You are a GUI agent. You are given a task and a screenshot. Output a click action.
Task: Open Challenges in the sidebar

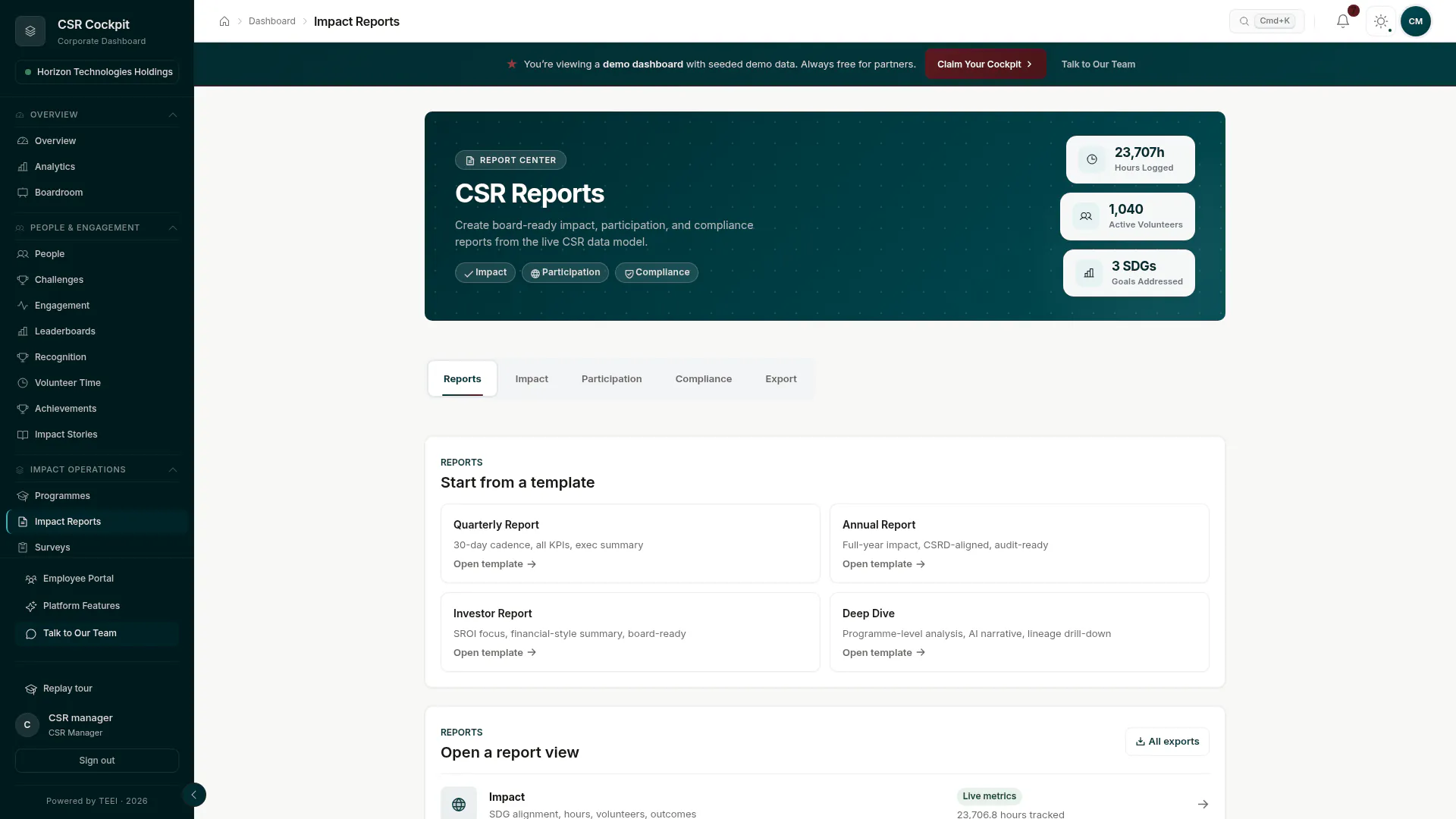[x=97, y=280]
